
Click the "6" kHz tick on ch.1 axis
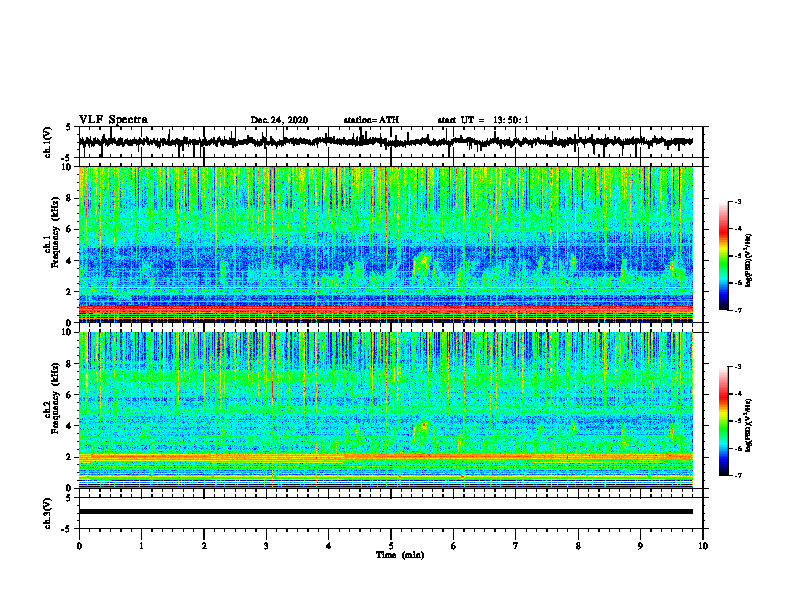point(70,229)
